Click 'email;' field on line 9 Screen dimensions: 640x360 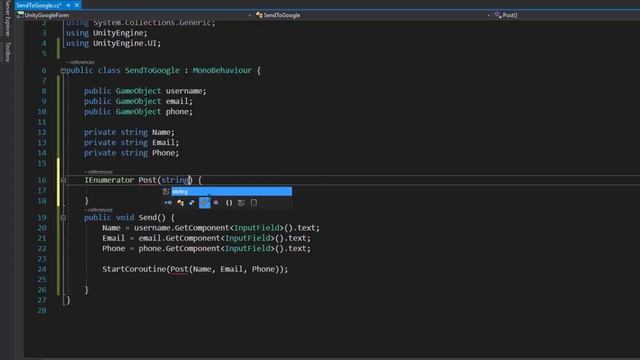click(179, 101)
